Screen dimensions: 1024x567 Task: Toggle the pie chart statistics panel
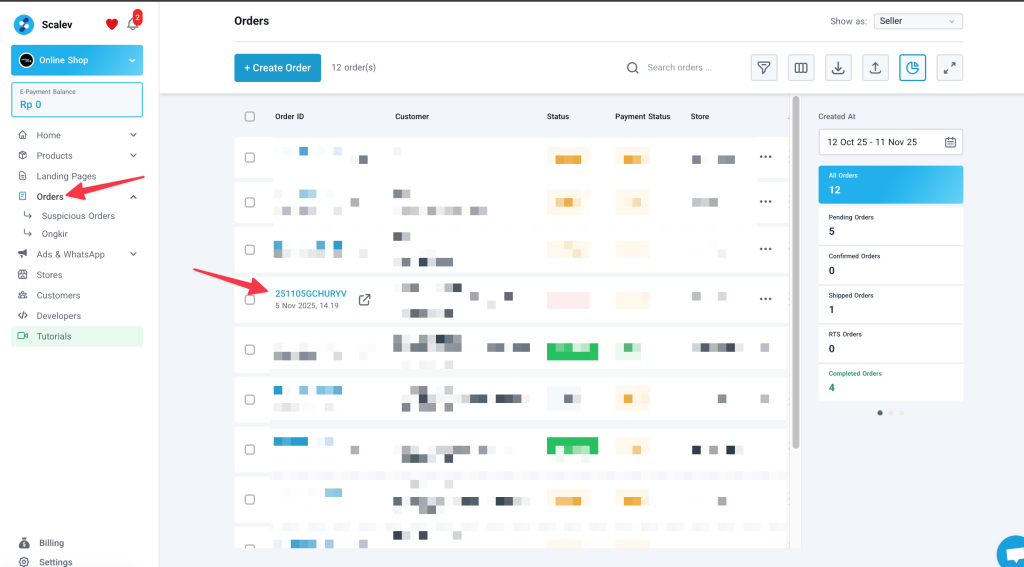tap(912, 68)
